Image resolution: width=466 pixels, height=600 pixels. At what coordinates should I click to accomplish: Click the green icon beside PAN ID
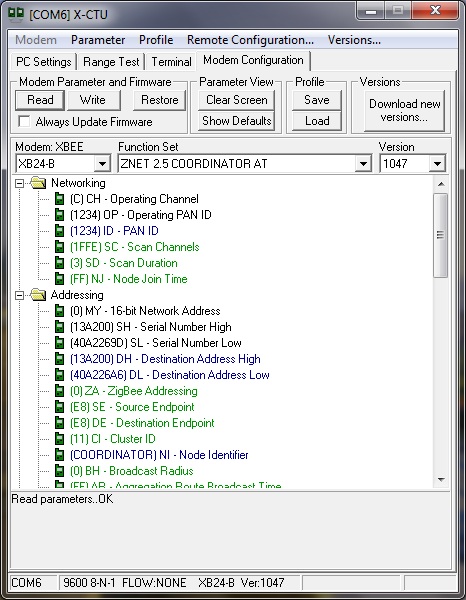tap(59, 231)
